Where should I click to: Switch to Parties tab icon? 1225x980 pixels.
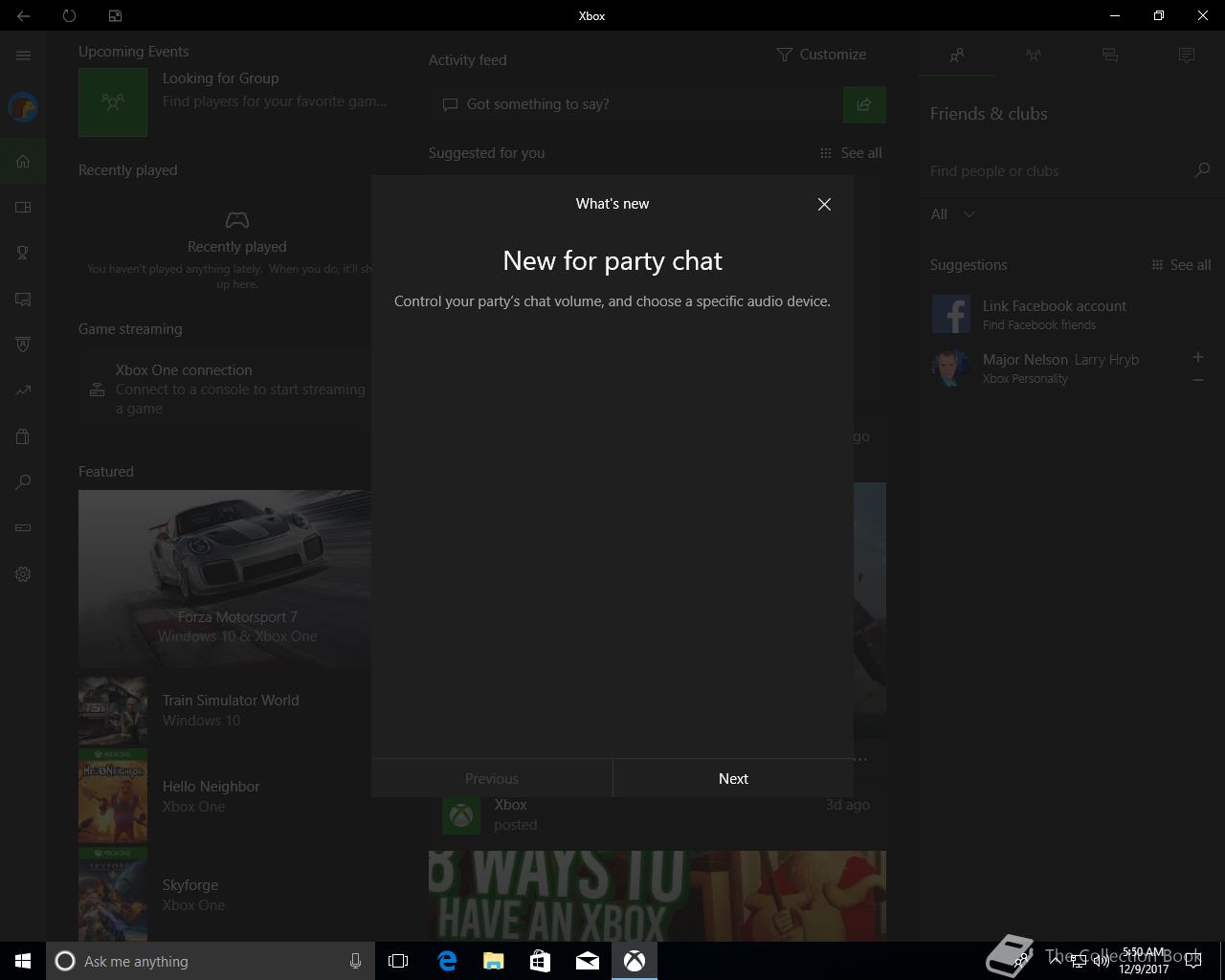[1034, 56]
